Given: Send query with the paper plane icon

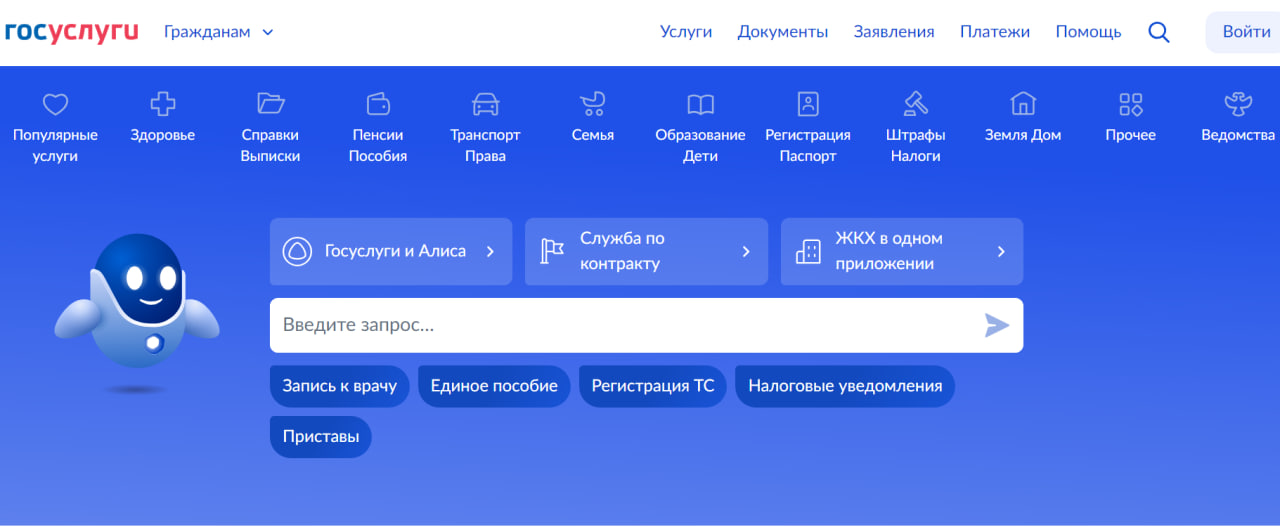Looking at the screenshot, I should [996, 325].
